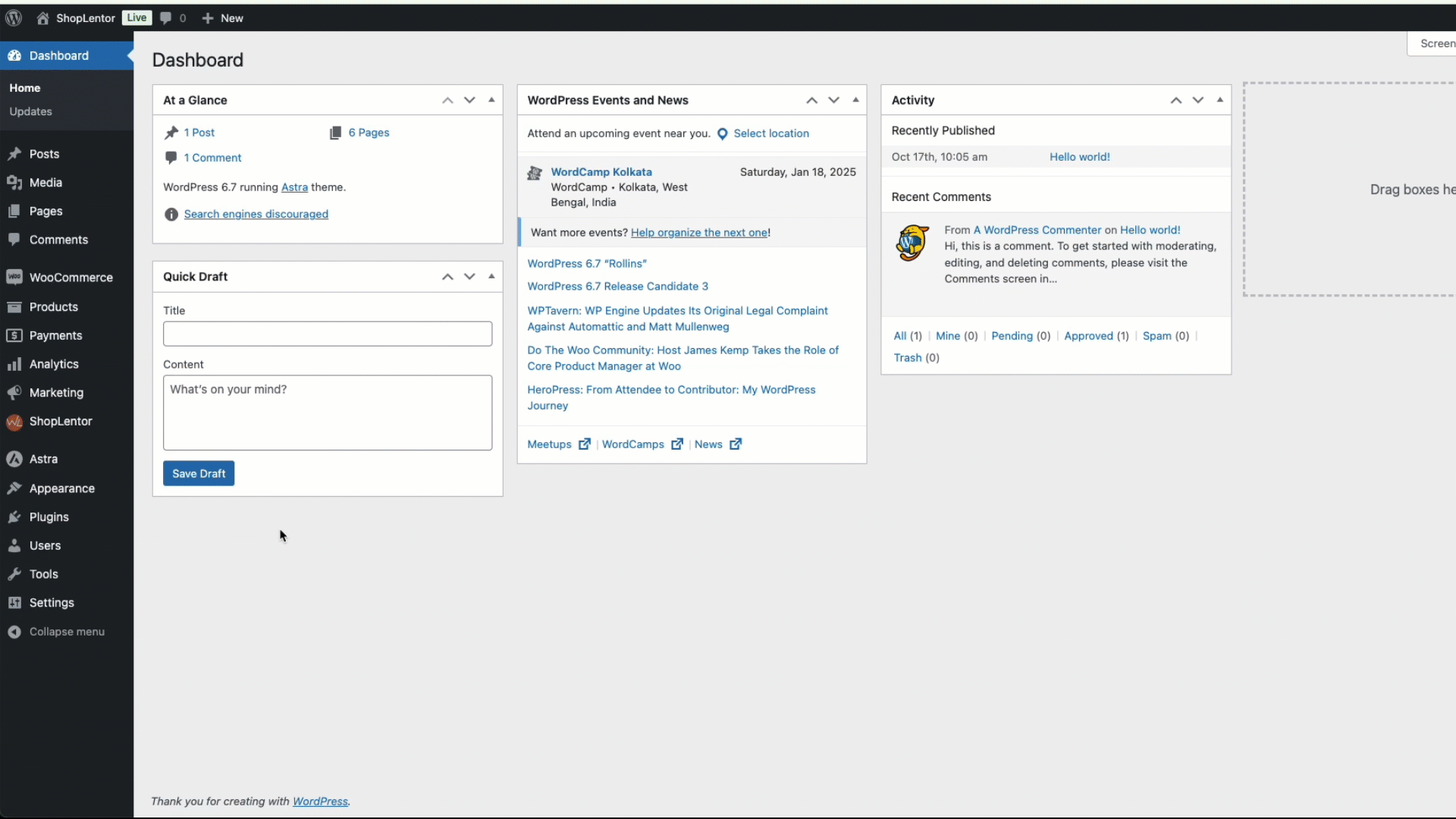Screen dimensions: 1456x819
Task: Toggle WordPress Events and News panel
Action: click(855, 100)
